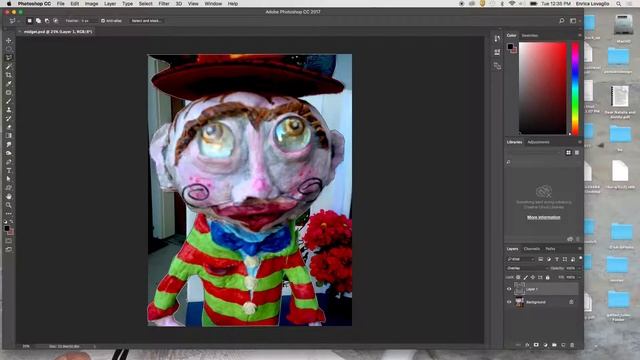Select the Zoom tool
This screenshot has width=640, height=360.
[x=9, y=205]
